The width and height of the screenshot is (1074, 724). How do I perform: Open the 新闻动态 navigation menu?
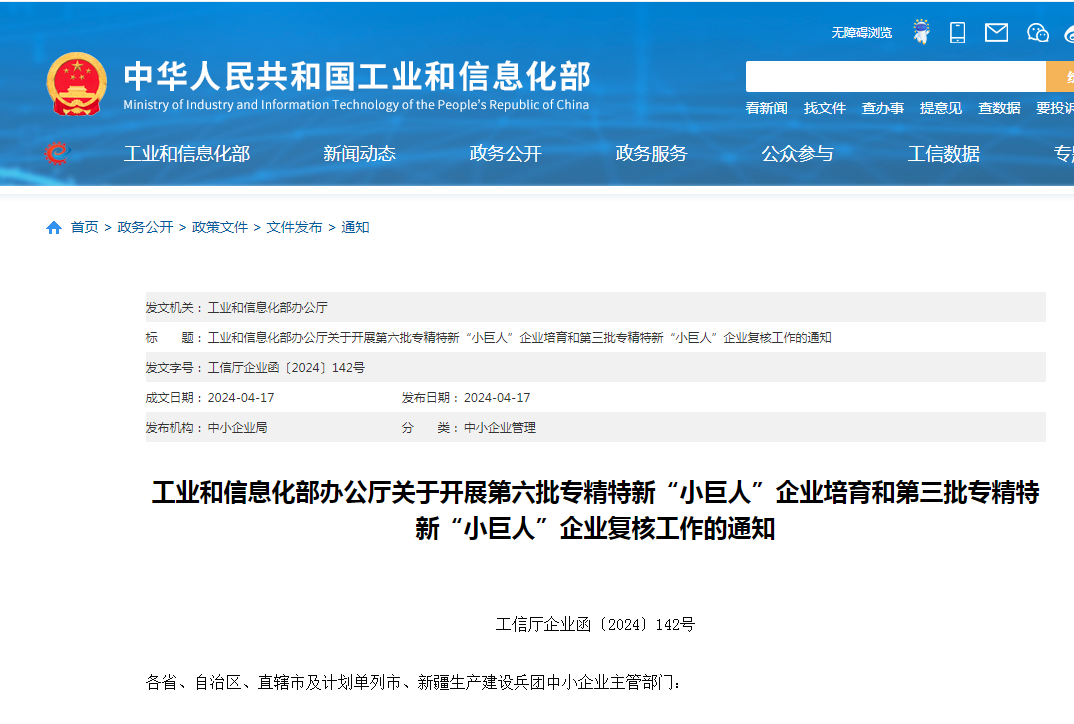pos(359,154)
